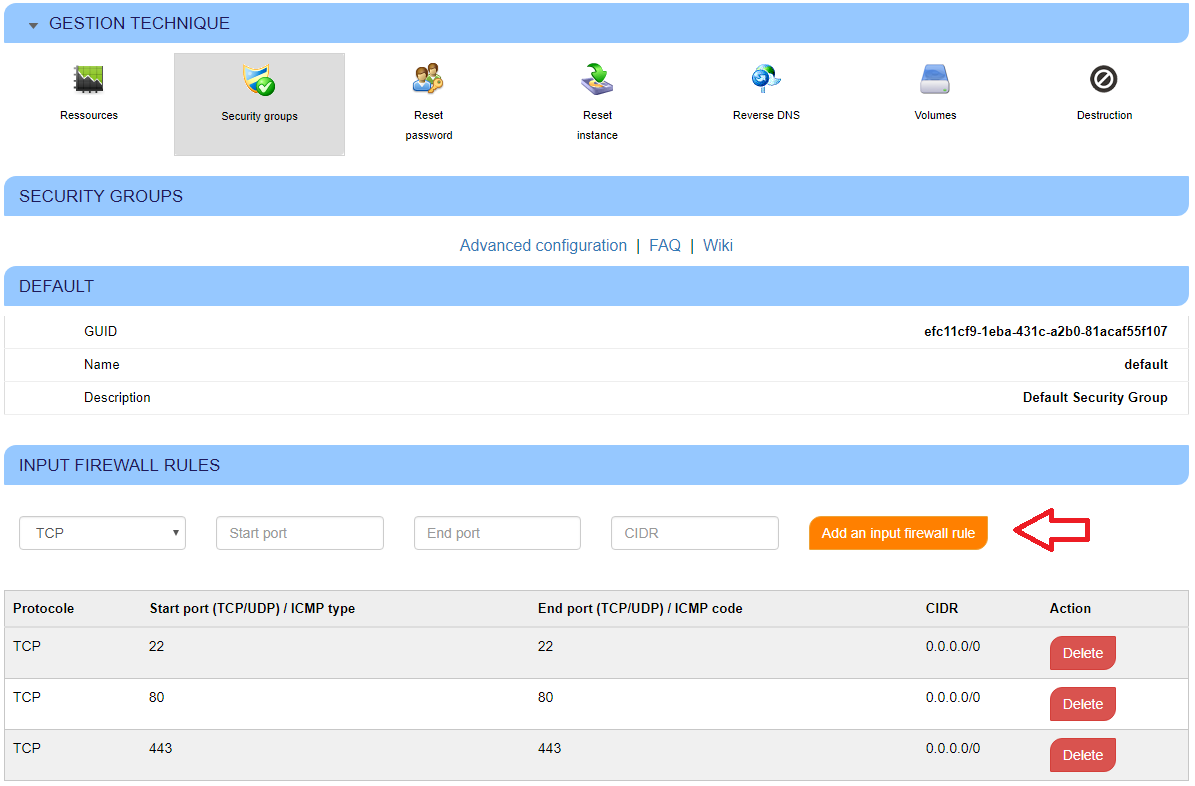Click 'End port (TCP/UDP) / ICMP code' header
Screen dimensions: 1195x786
coord(640,608)
